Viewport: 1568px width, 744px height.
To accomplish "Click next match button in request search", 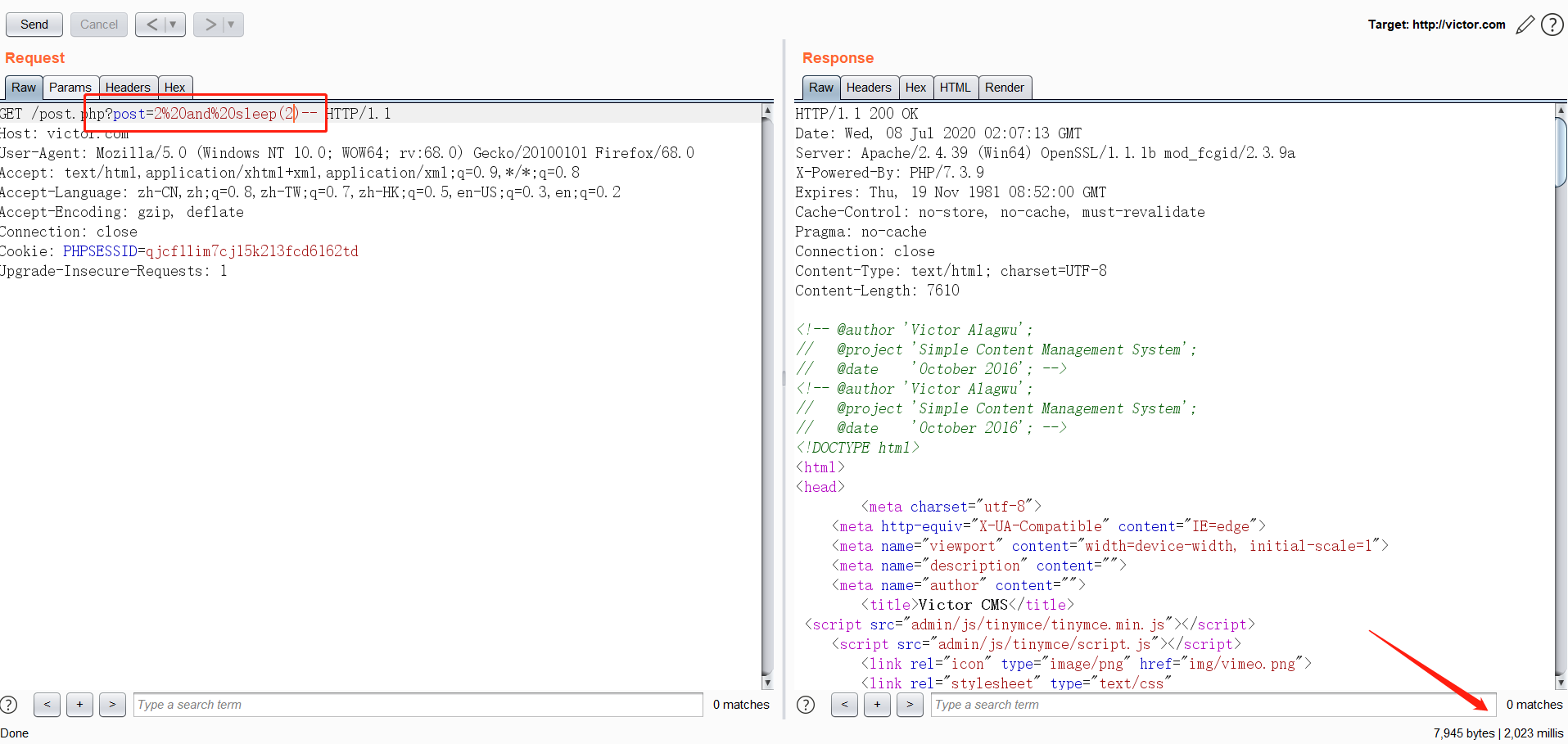I will point(112,705).
